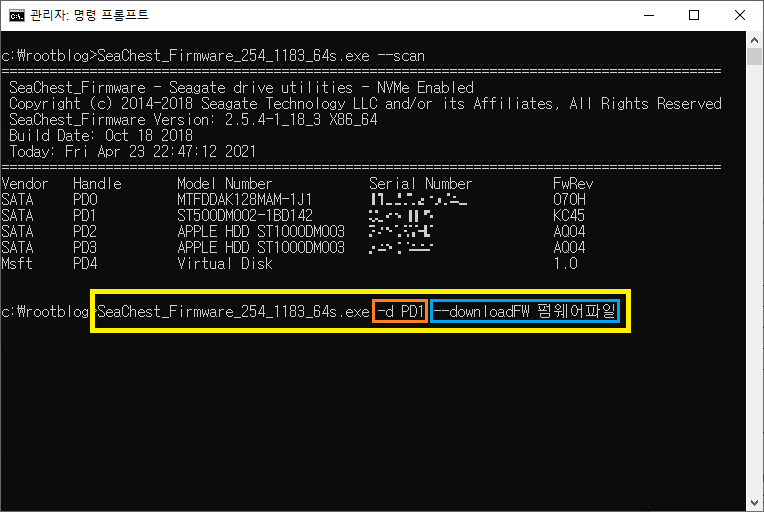Click firmware revision 'AQ04' in PD3 row
Viewport: 764px width, 512px height.
click(x=569, y=247)
